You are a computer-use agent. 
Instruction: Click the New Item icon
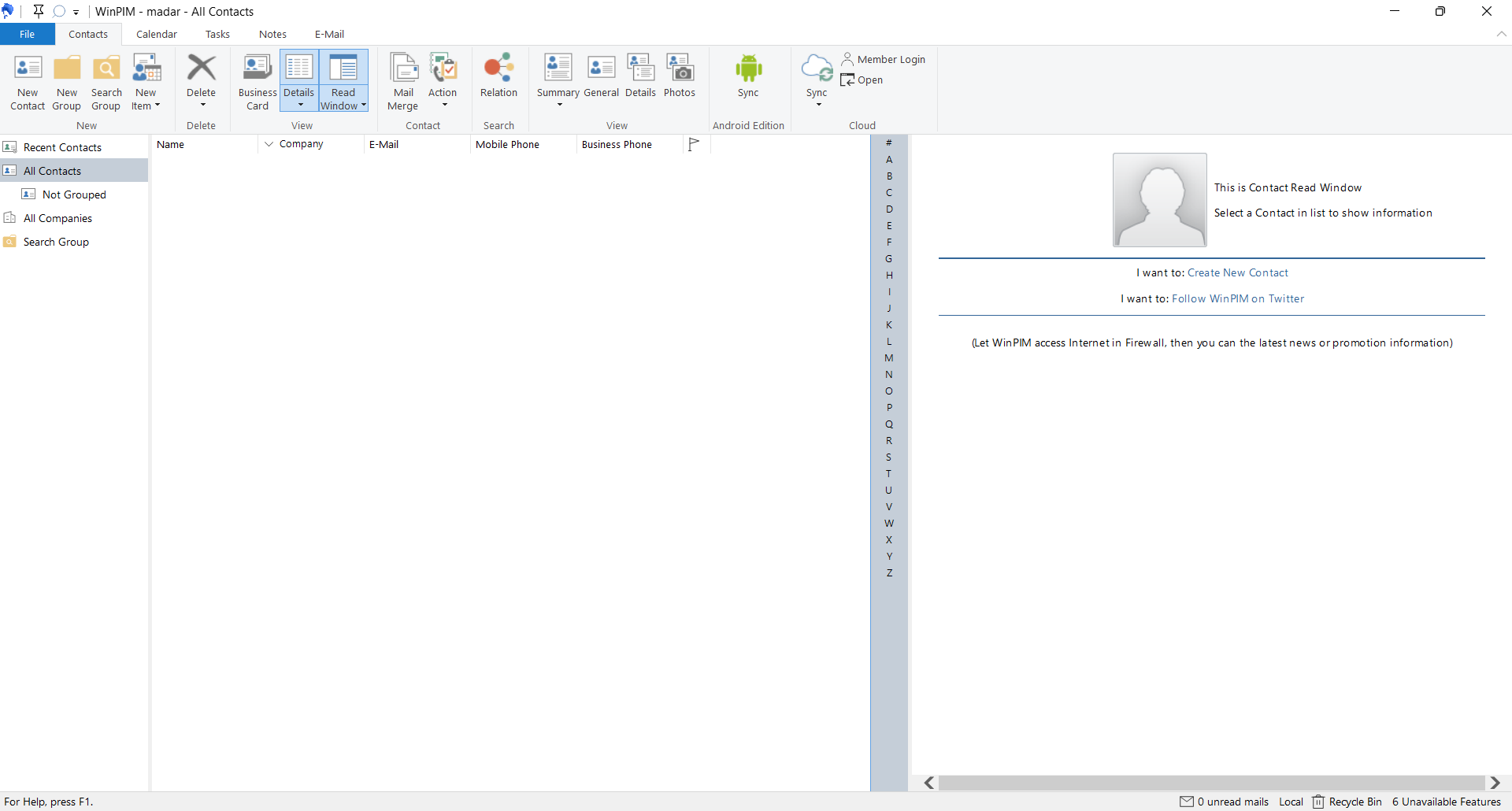coord(146,69)
